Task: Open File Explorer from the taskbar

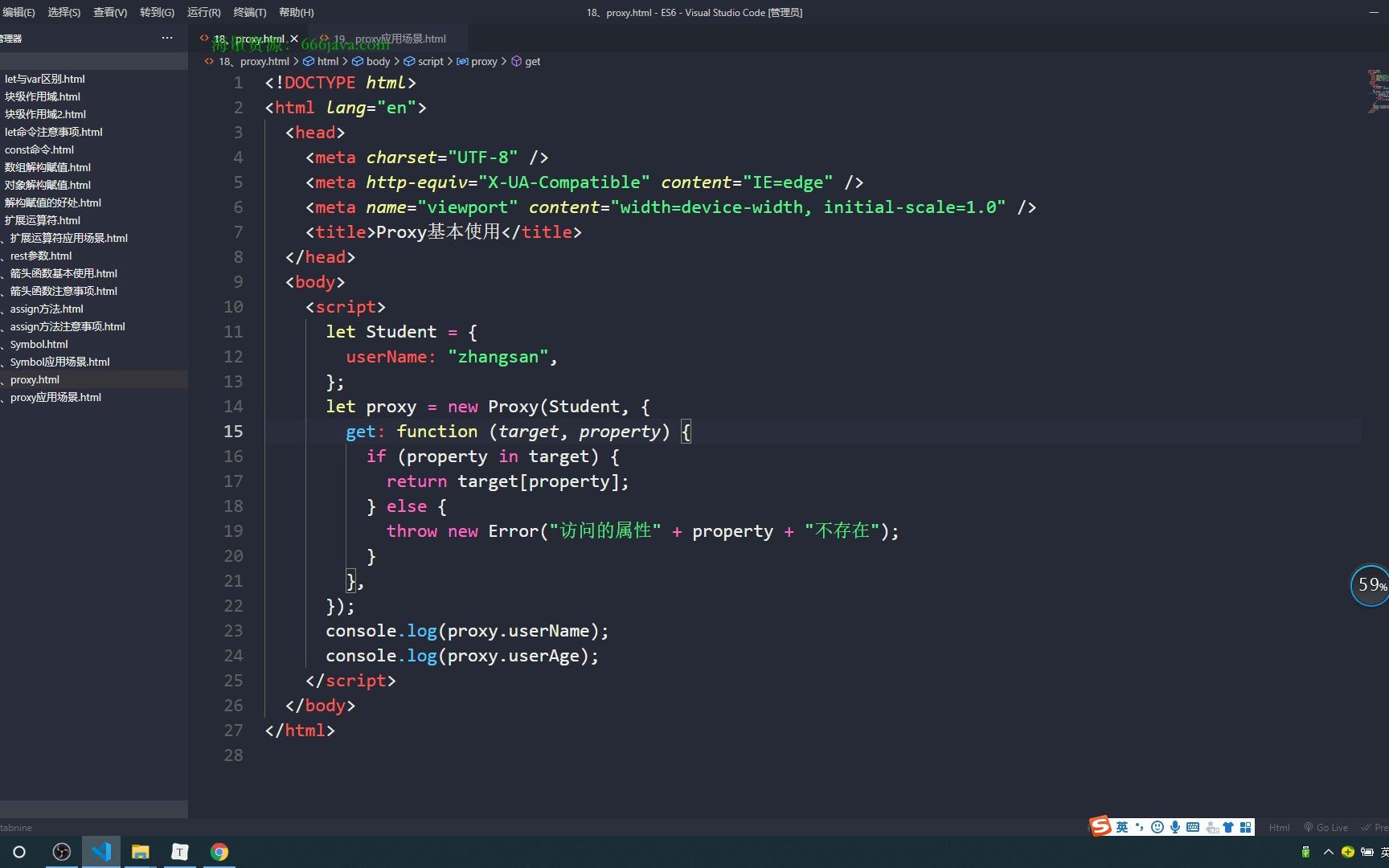Action: [141, 852]
